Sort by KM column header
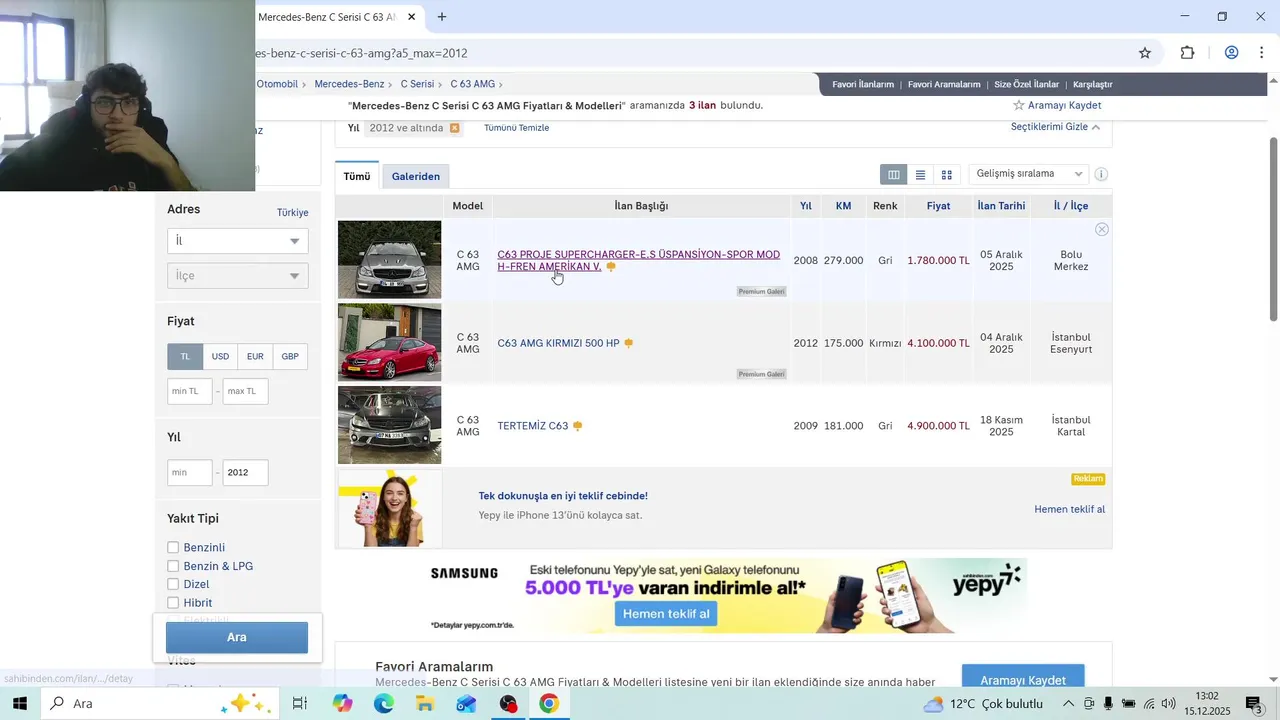 pyautogui.click(x=843, y=206)
